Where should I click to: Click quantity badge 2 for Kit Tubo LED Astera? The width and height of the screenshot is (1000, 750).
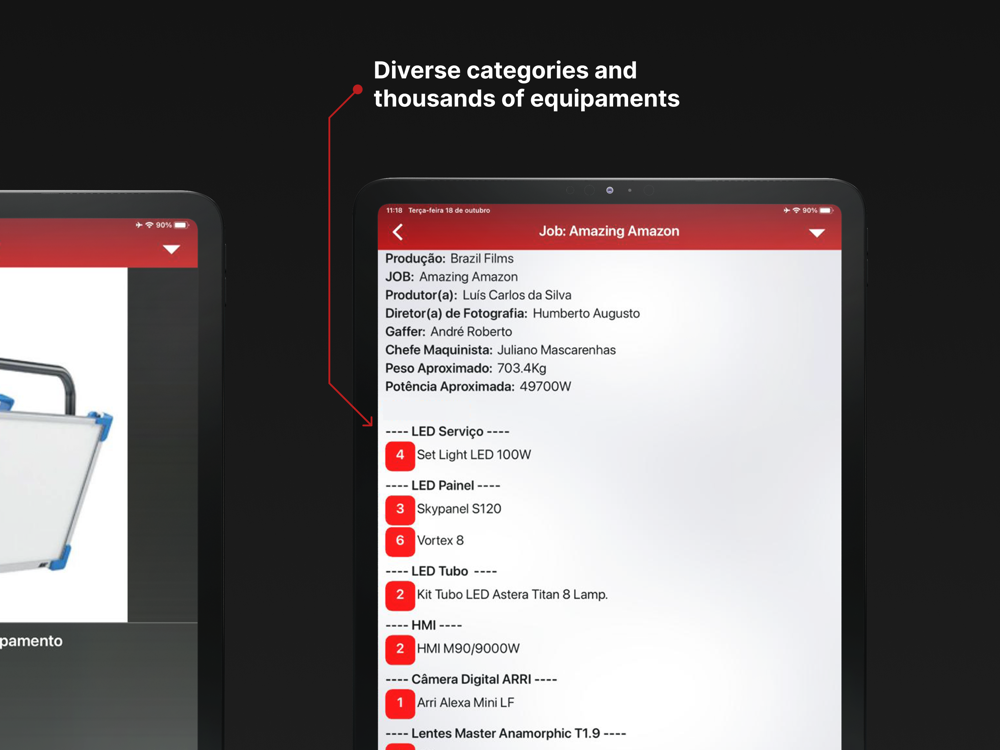pyautogui.click(x=400, y=596)
